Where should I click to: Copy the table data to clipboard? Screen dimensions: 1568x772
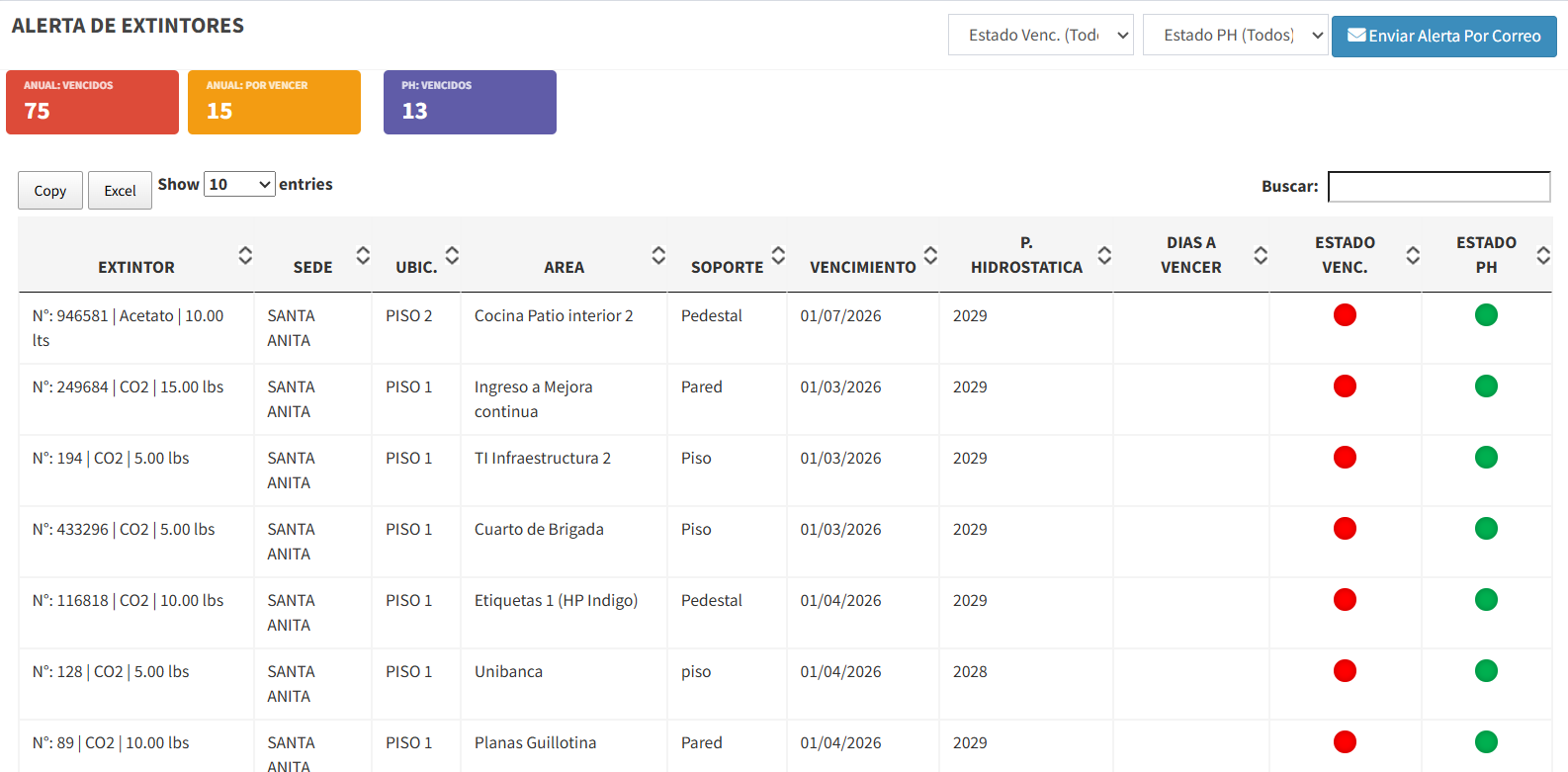50,191
